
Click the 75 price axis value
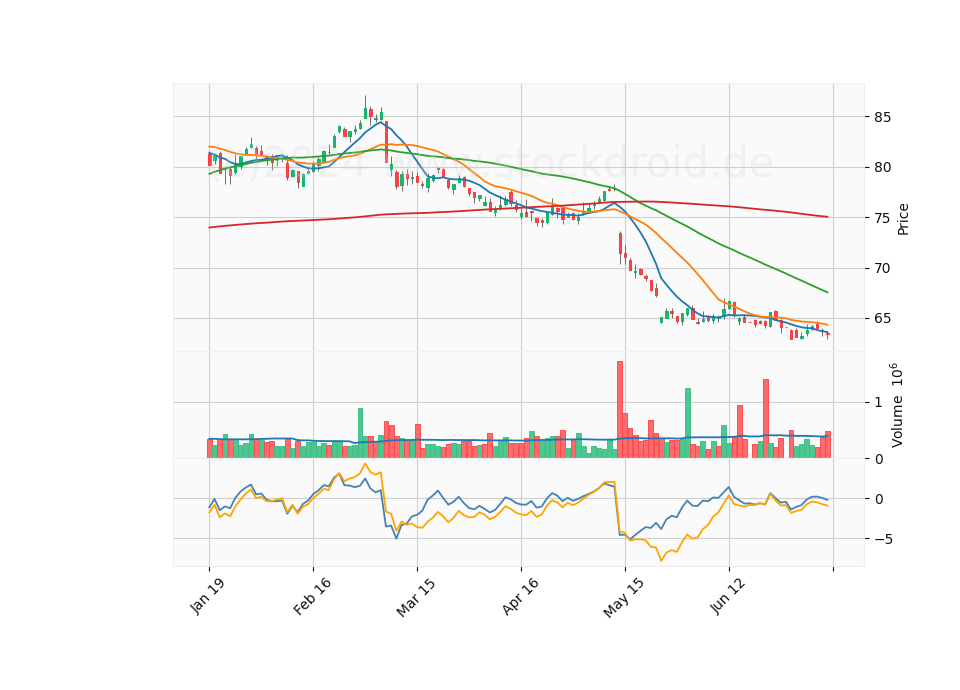point(882,218)
